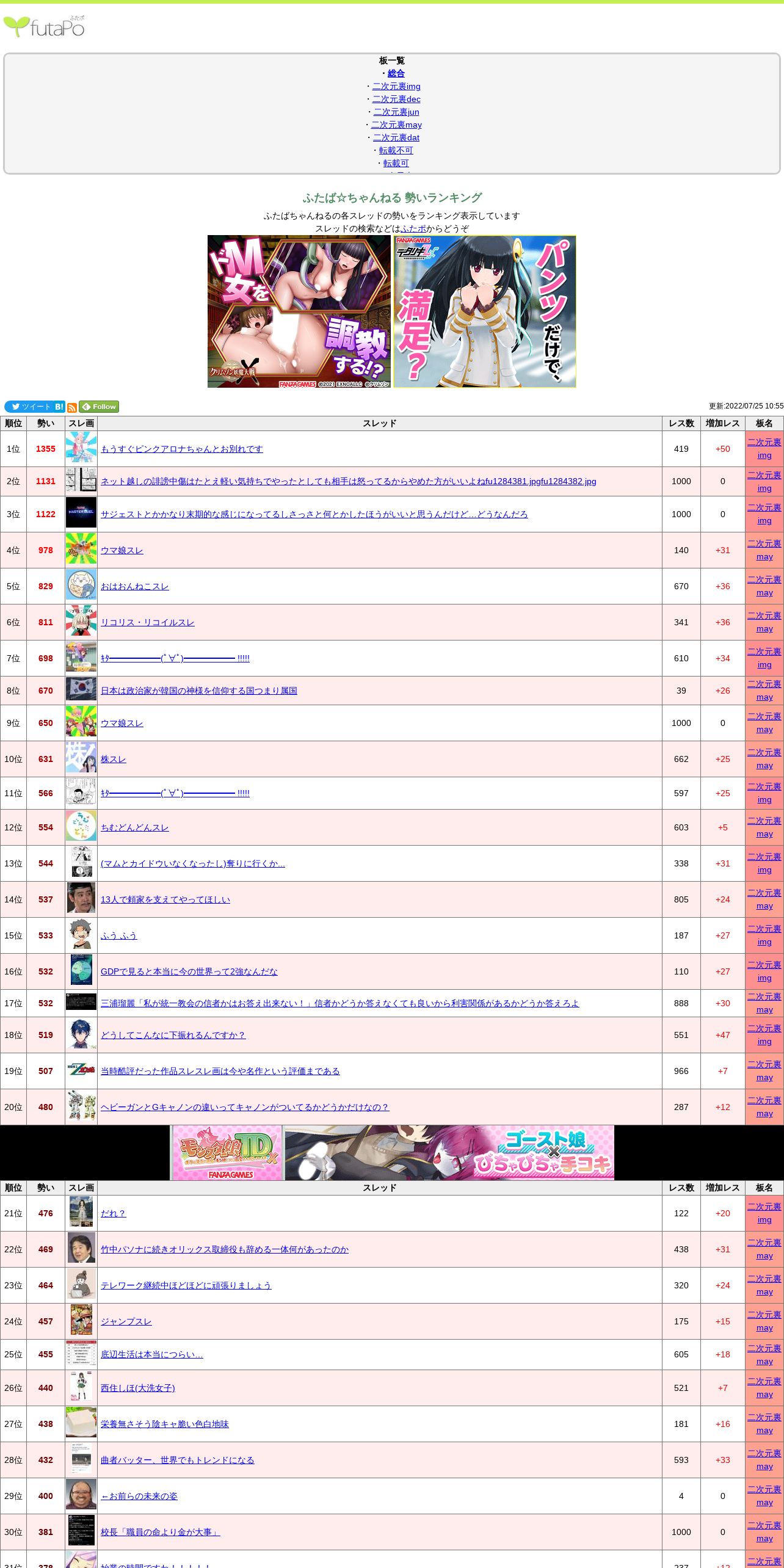Click the モンスター娘TD banner ad
This screenshot has width=784, height=1568.
point(227,1153)
